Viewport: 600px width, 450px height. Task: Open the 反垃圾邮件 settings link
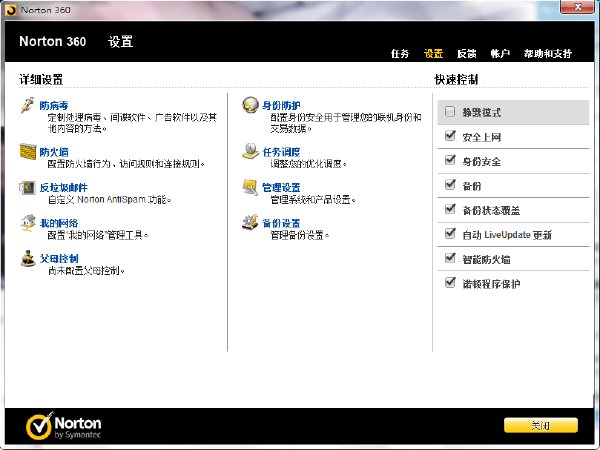click(64, 188)
